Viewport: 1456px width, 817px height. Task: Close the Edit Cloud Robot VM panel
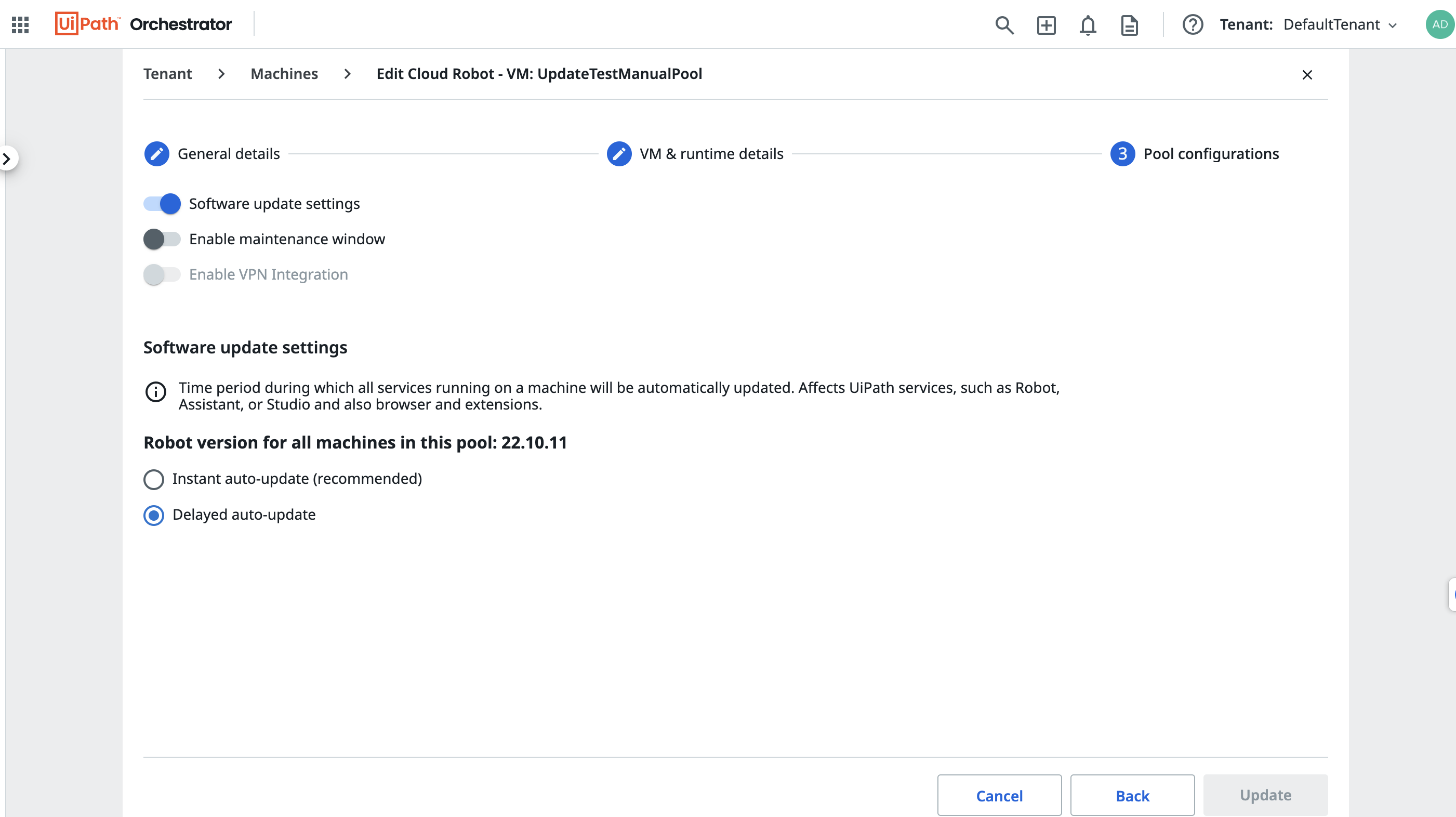[1306, 74]
